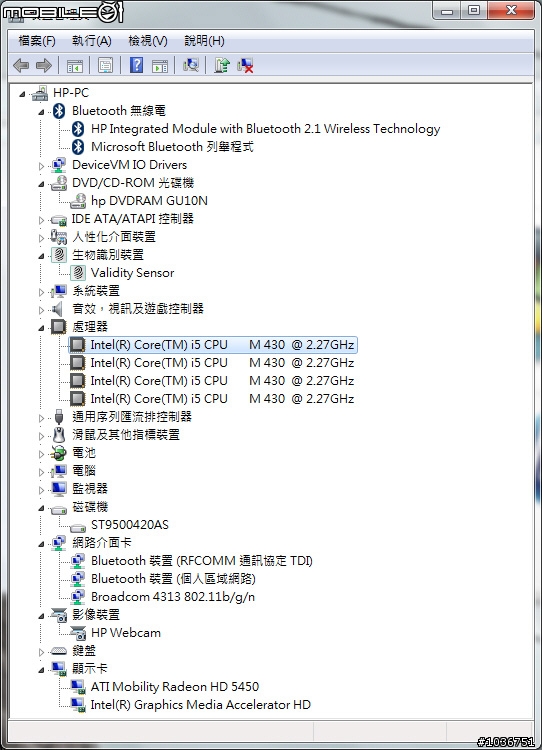Select Bluetooth 裝置 (RFCOMM 通訊協定 TDI)

[202, 561]
